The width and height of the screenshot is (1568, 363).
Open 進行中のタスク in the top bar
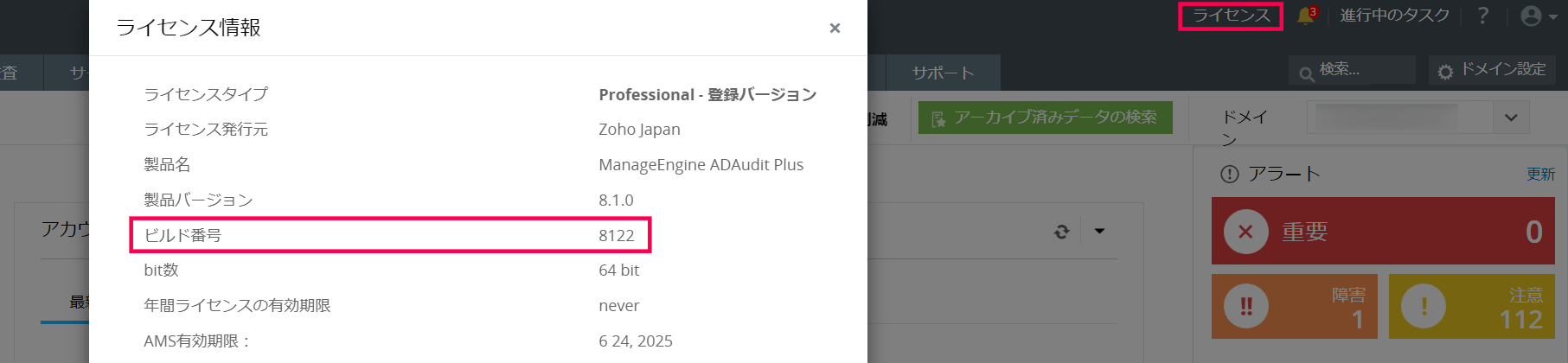1394,16
